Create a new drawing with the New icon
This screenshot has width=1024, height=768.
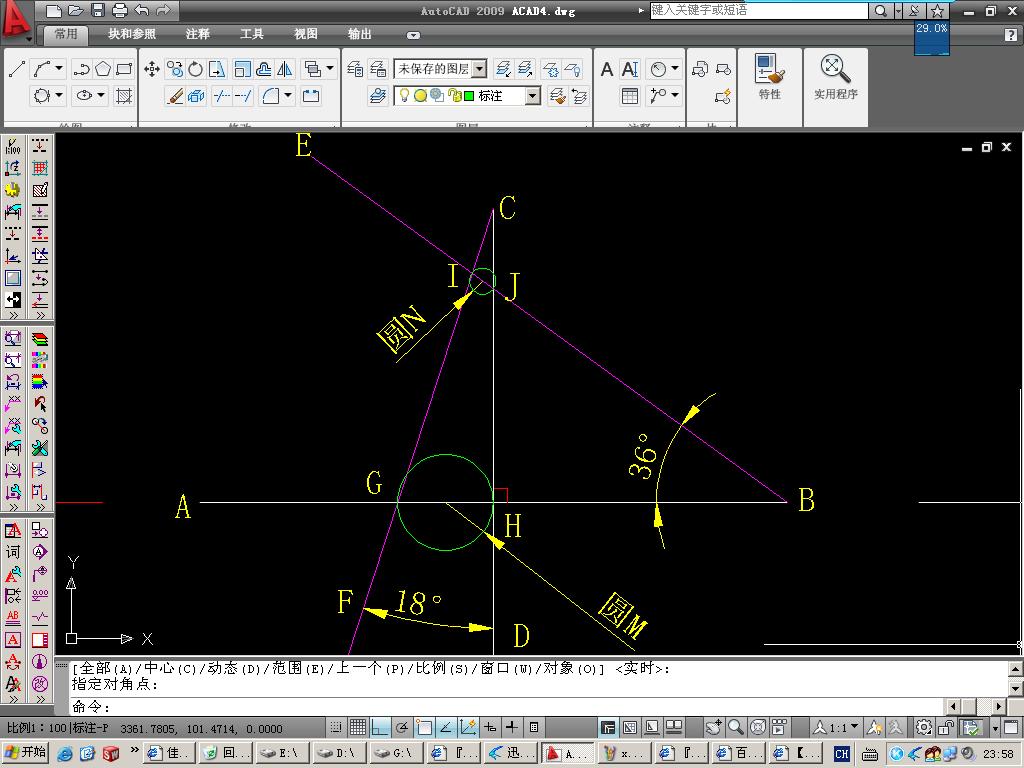pos(54,10)
